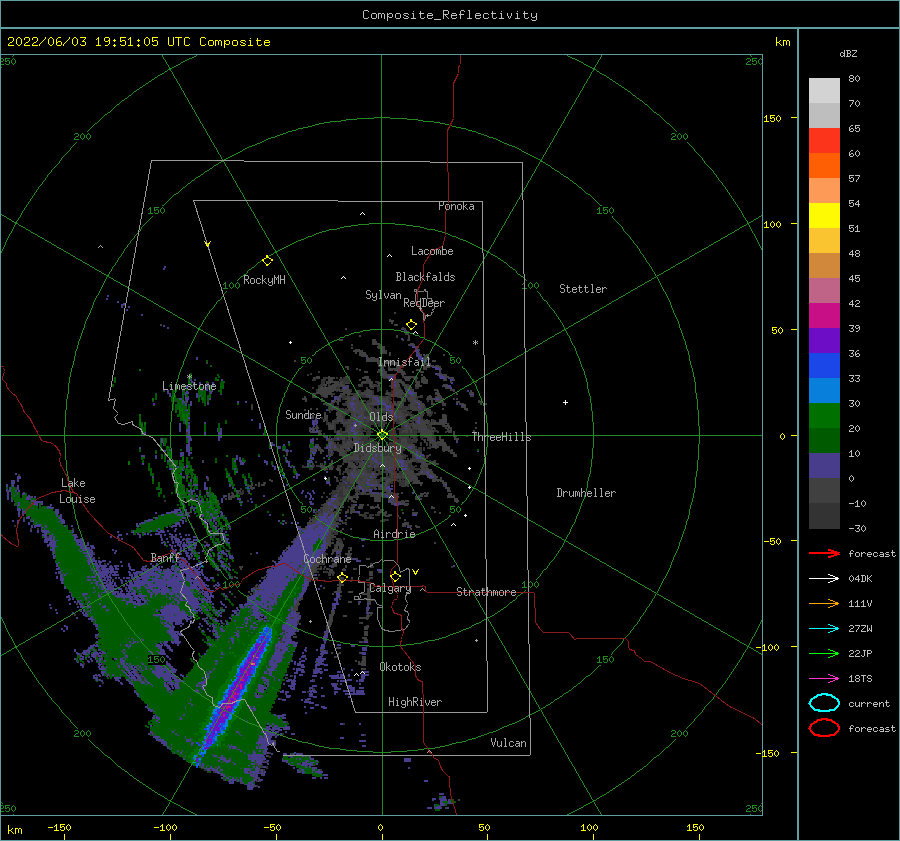Image resolution: width=900 pixels, height=841 pixels.
Task: Click the Strathmore label
Action: click(486, 592)
